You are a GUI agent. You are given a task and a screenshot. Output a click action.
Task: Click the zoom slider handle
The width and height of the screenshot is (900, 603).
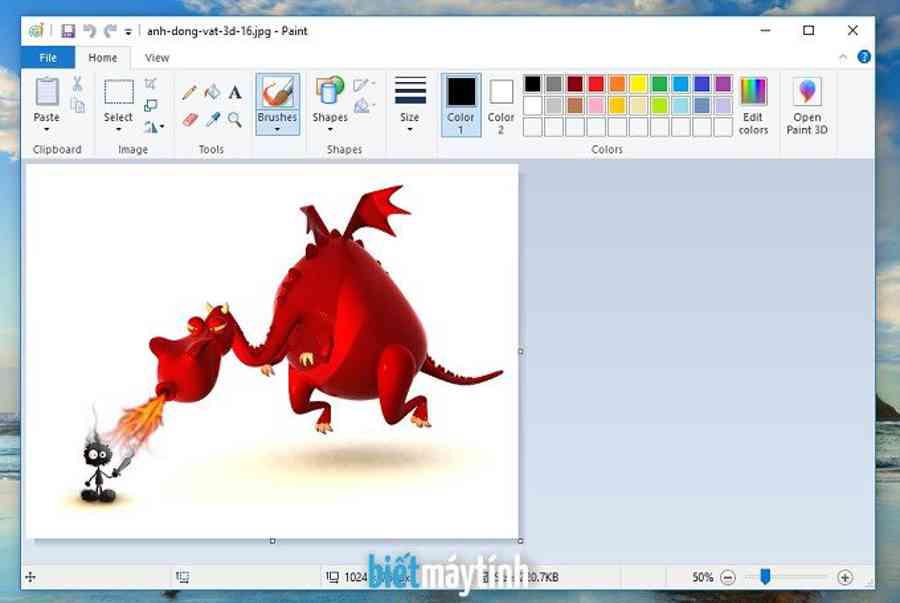[765, 577]
